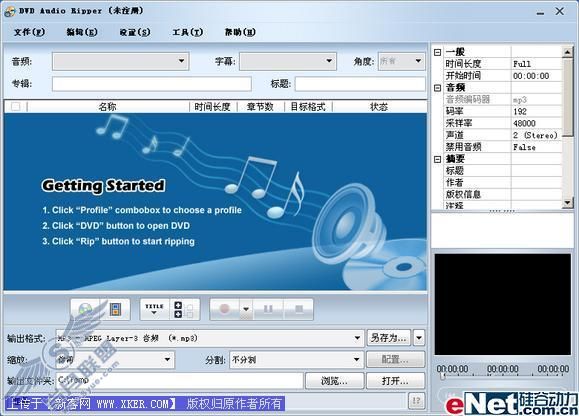Collapse the 一般 general property group

[438, 52]
